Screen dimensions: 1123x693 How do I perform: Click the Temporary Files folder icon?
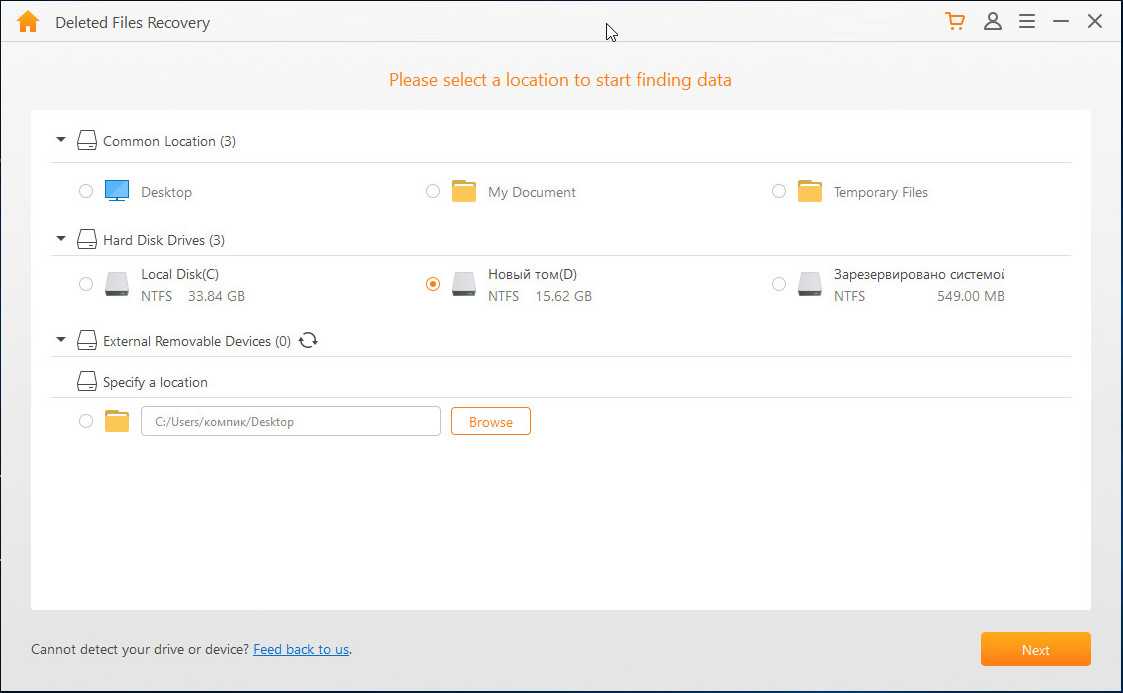click(809, 191)
